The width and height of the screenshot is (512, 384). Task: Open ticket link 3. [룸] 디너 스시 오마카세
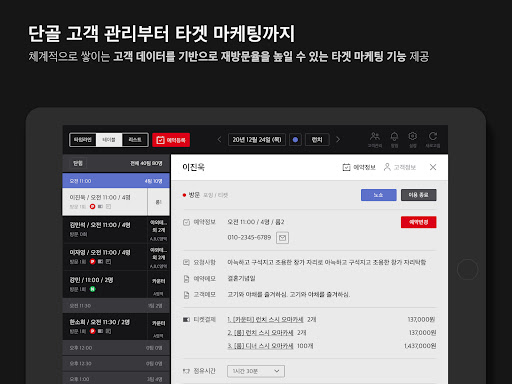click(260, 346)
